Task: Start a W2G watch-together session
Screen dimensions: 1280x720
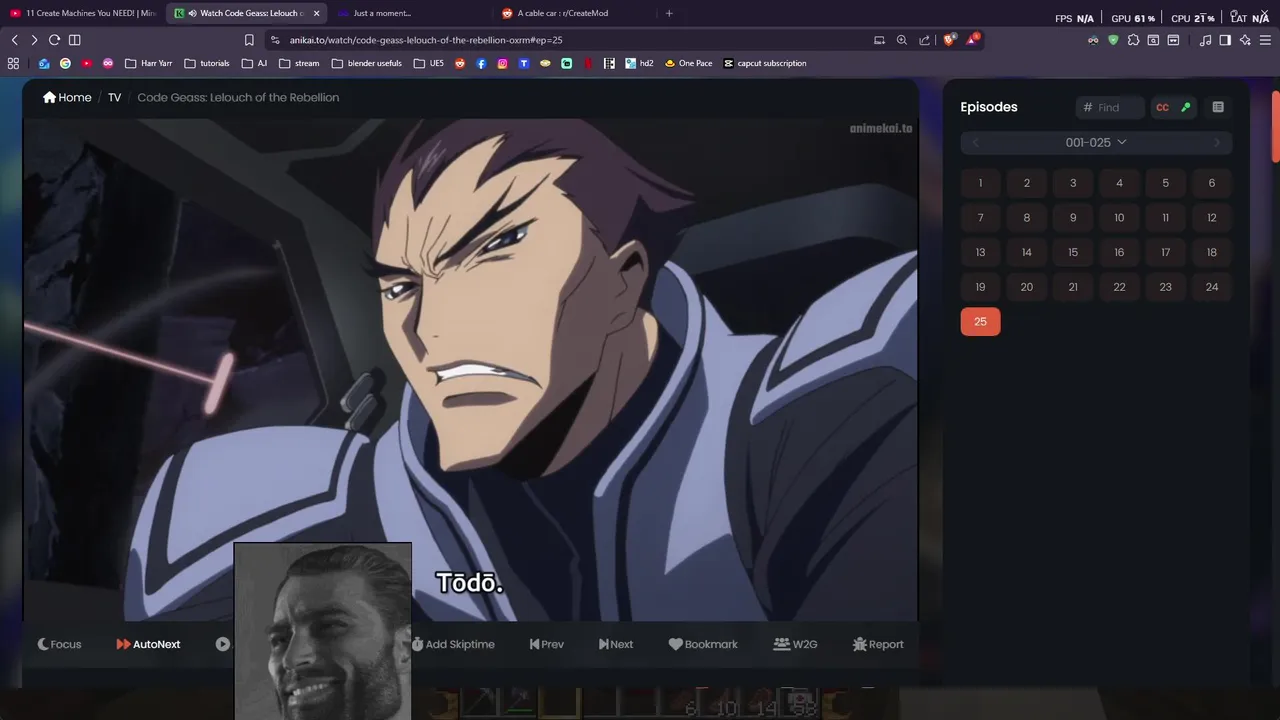Action: 795,644
